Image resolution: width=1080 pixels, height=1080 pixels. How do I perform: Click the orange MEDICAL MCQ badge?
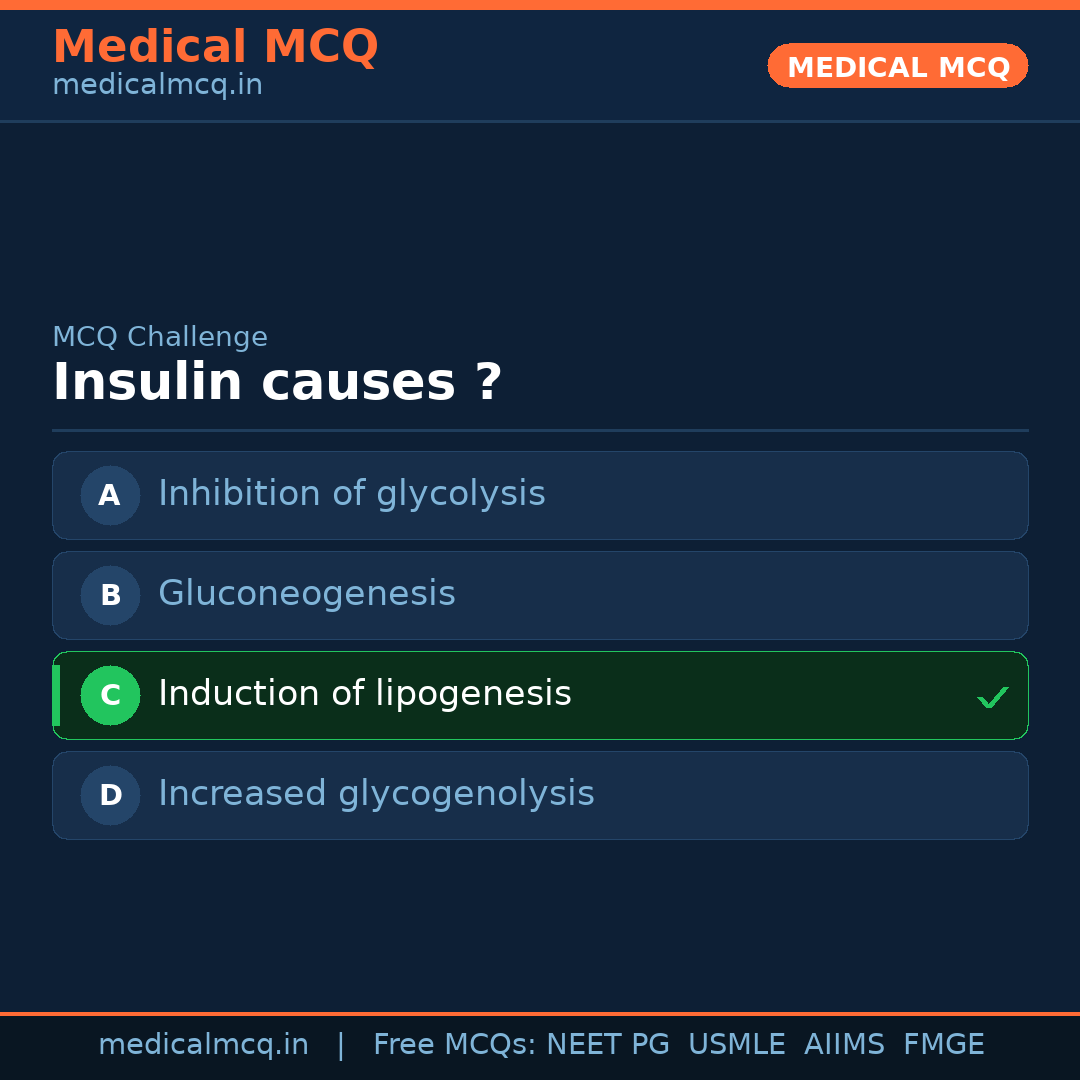[897, 66]
